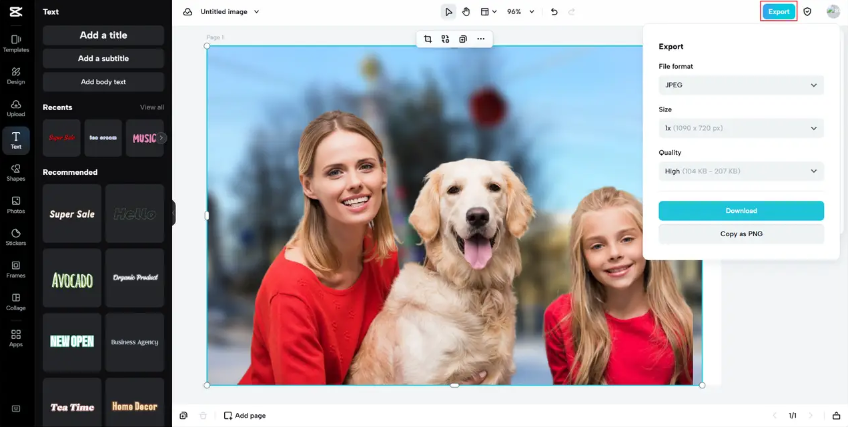Click the duplicate page icon at bottom left

184,416
